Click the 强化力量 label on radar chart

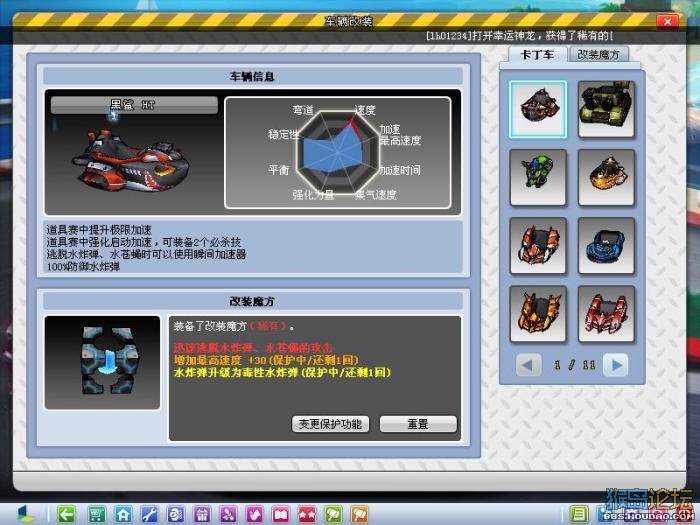(313, 195)
